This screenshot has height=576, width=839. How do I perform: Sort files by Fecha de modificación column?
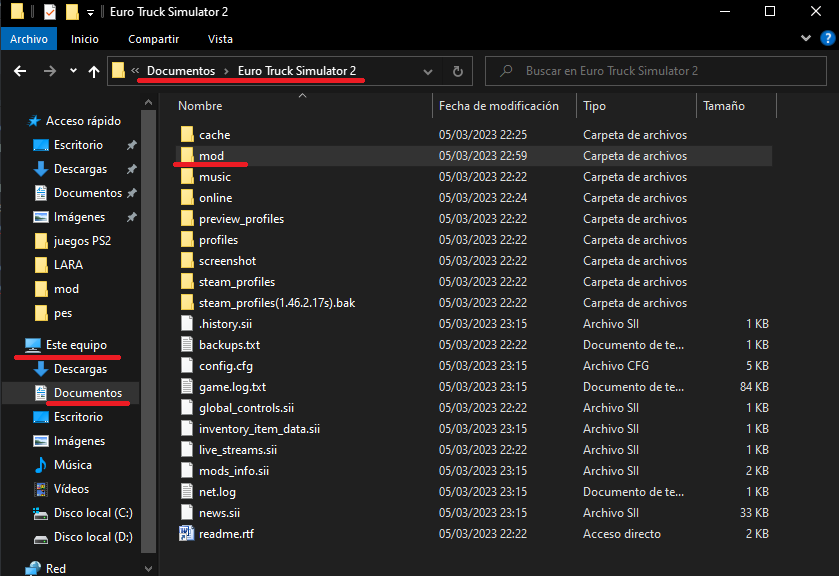click(498, 106)
